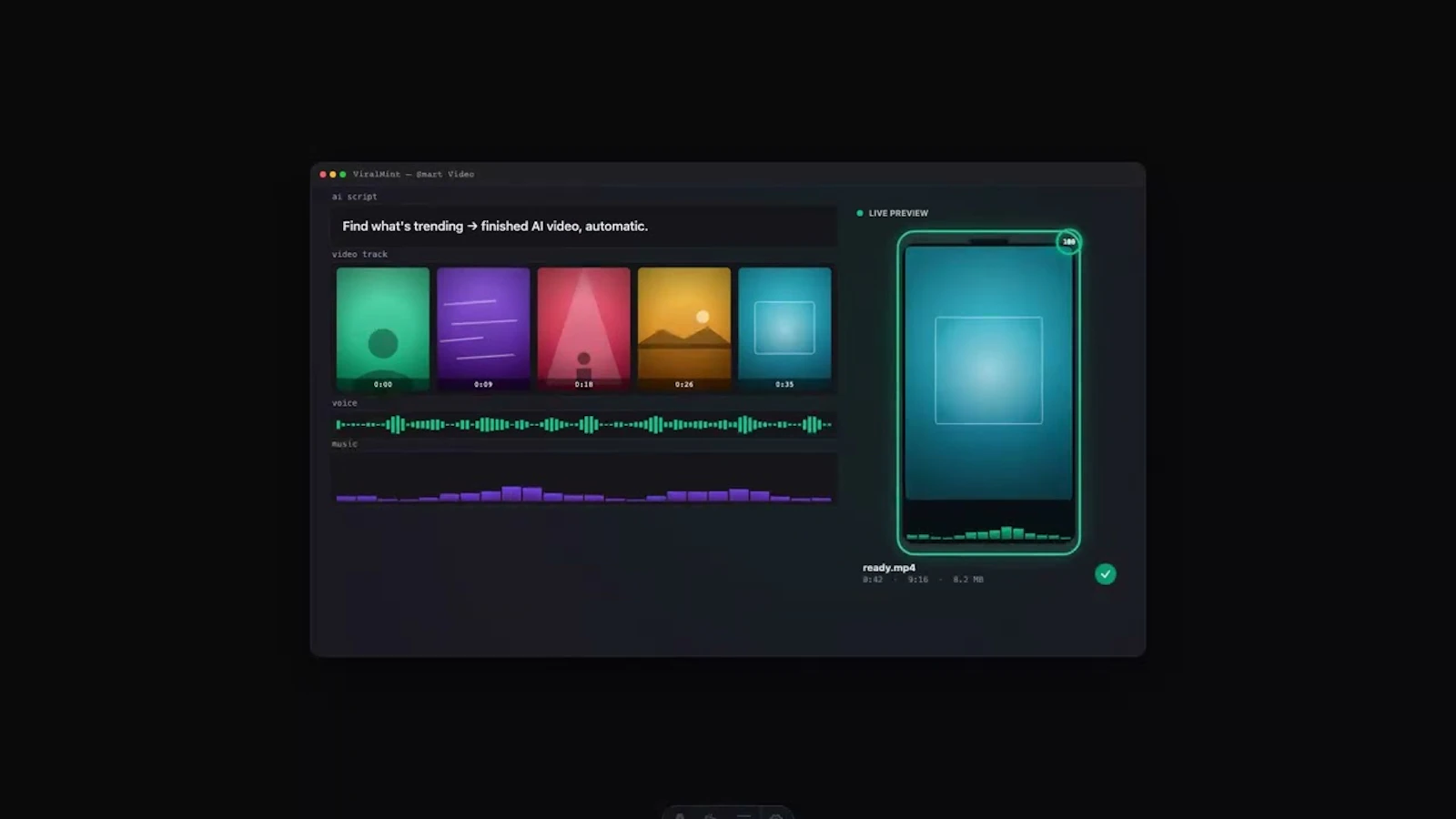Click the 0:42 duration text
The width and height of the screenshot is (1456, 819).
pyautogui.click(x=873, y=580)
